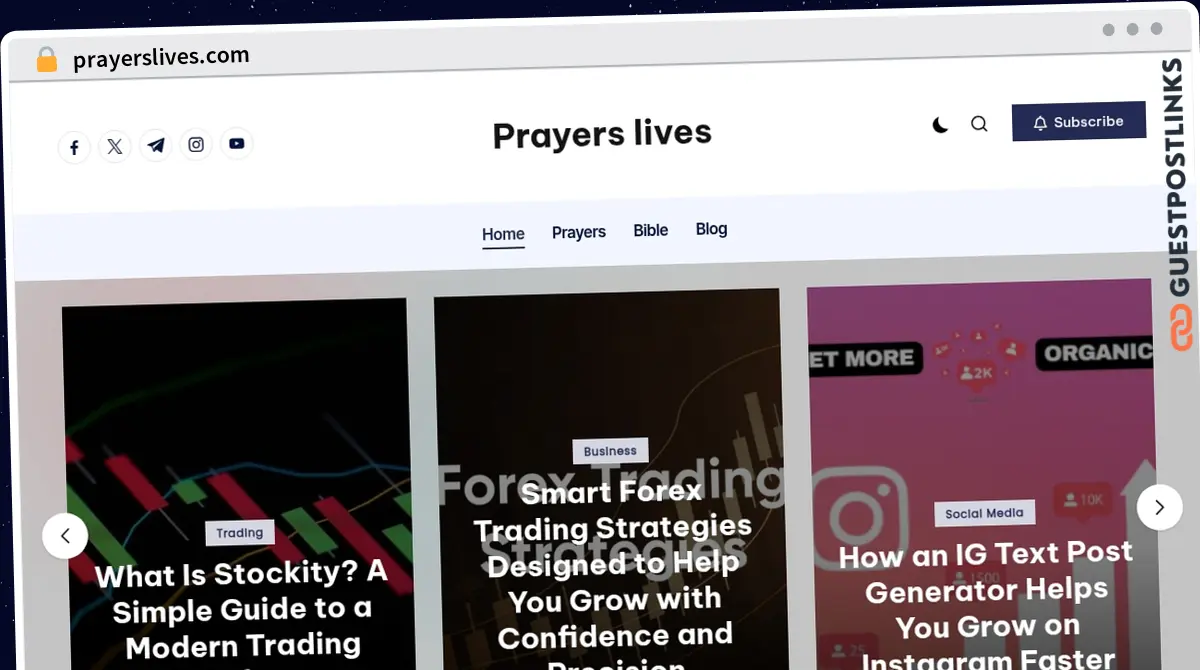Screen dimensions: 1200x670
Task: Show previous slide with left arrow
Action: [65, 536]
